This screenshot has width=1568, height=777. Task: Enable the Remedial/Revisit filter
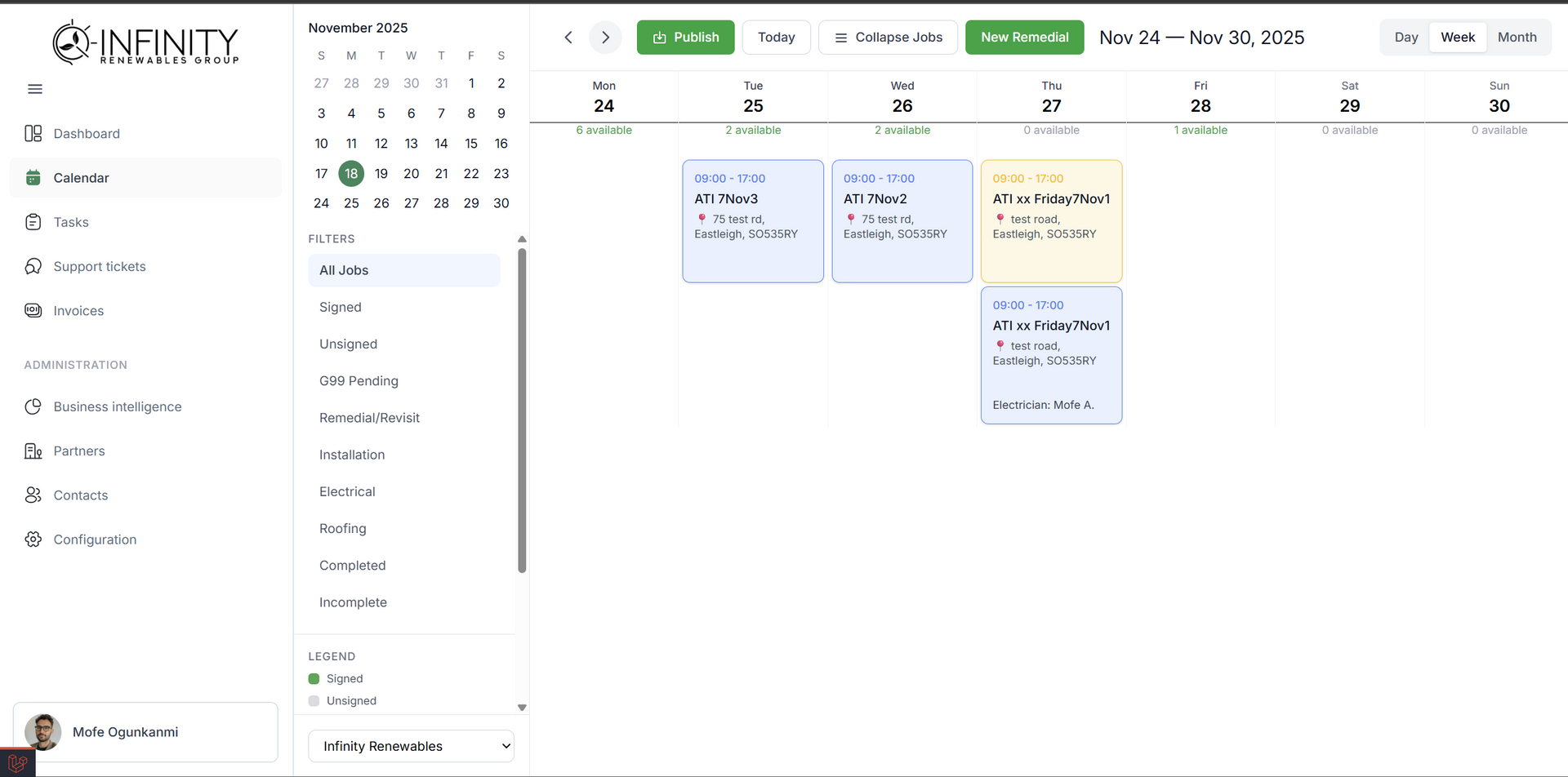(x=369, y=417)
